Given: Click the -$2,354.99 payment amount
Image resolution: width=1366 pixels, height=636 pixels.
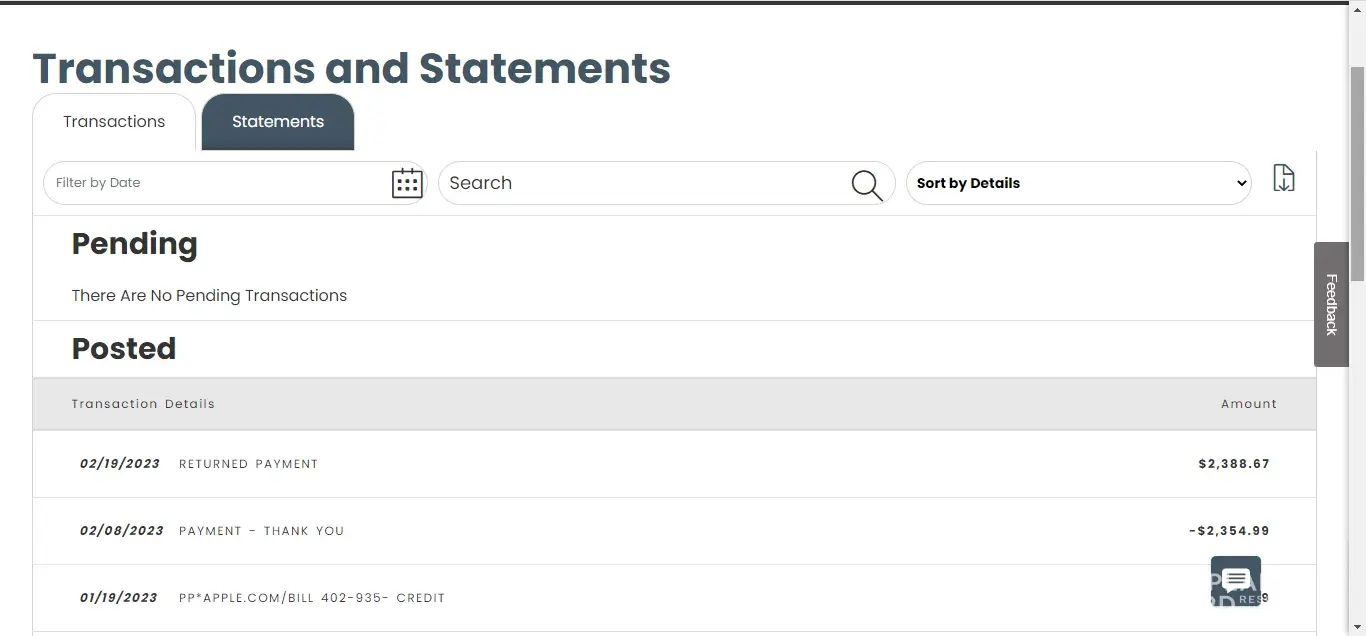Looking at the screenshot, I should 1229,531.
